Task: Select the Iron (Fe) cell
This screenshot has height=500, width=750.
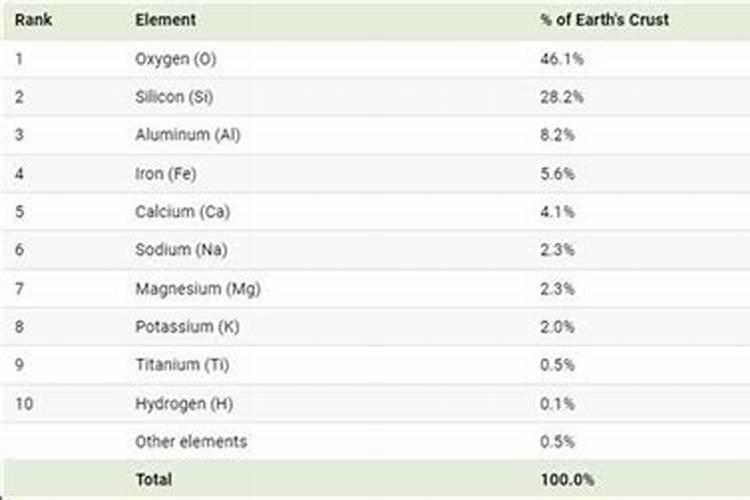Action: (x=166, y=173)
